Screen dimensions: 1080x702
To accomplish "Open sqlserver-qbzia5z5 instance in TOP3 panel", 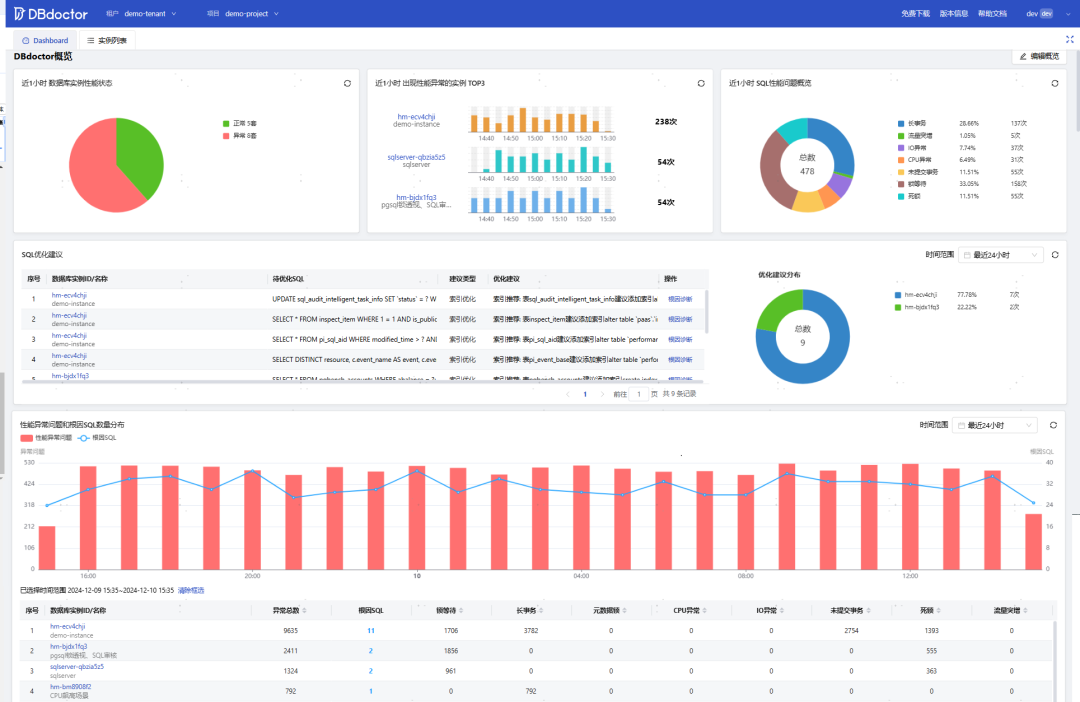I will (416, 157).
